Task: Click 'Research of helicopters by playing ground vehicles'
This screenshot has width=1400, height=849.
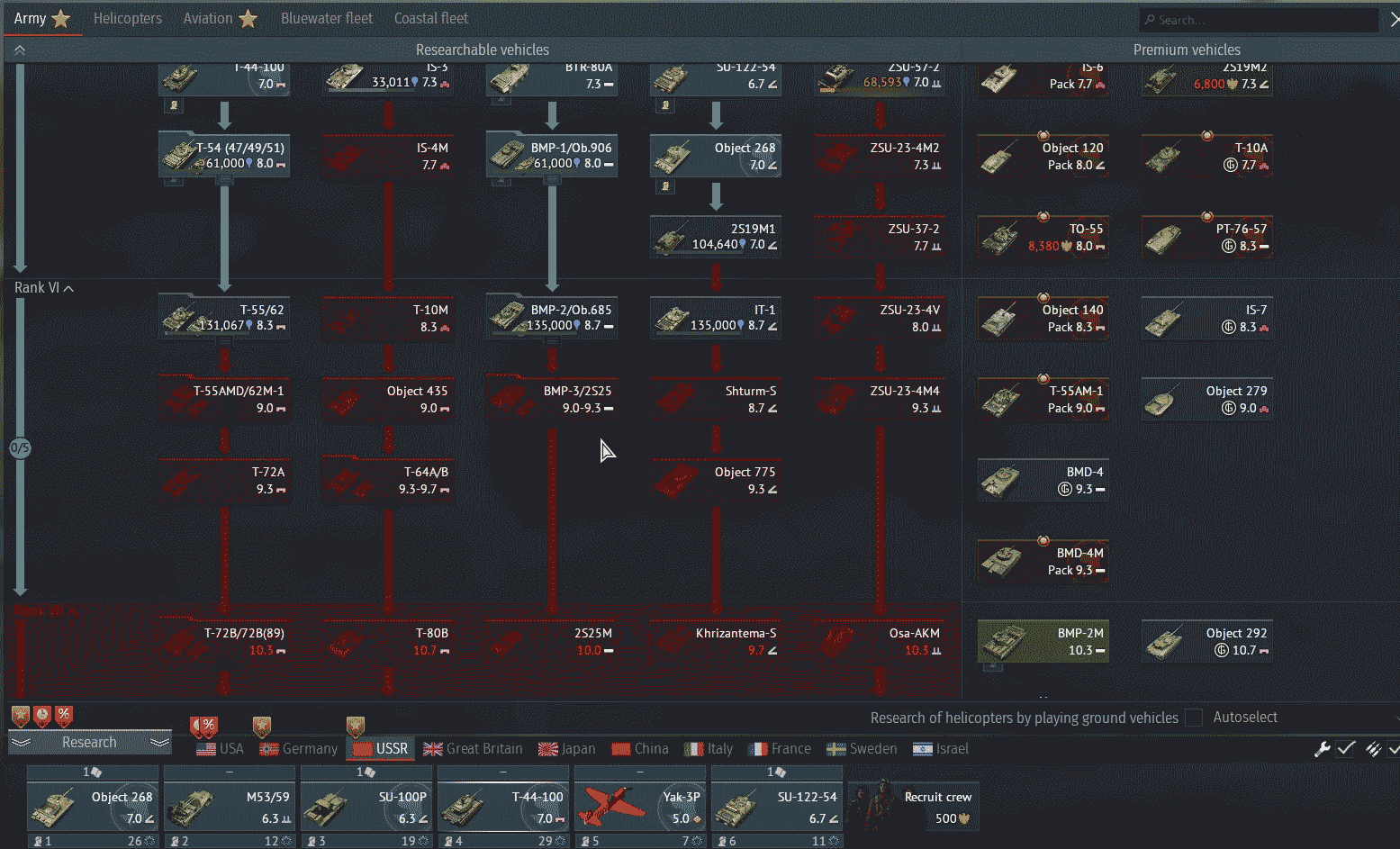Action: 1024,718
